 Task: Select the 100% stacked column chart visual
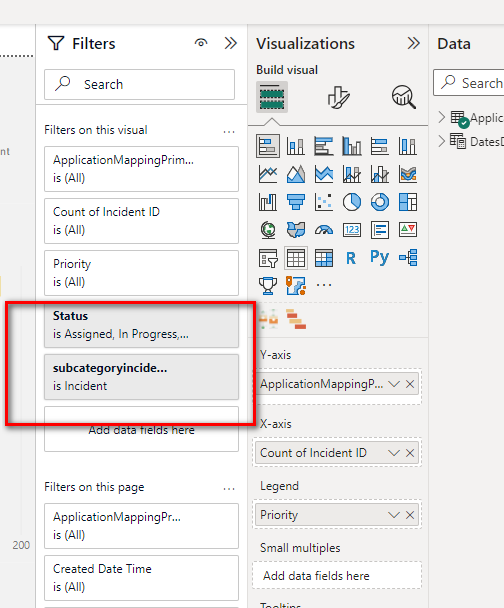(408, 146)
